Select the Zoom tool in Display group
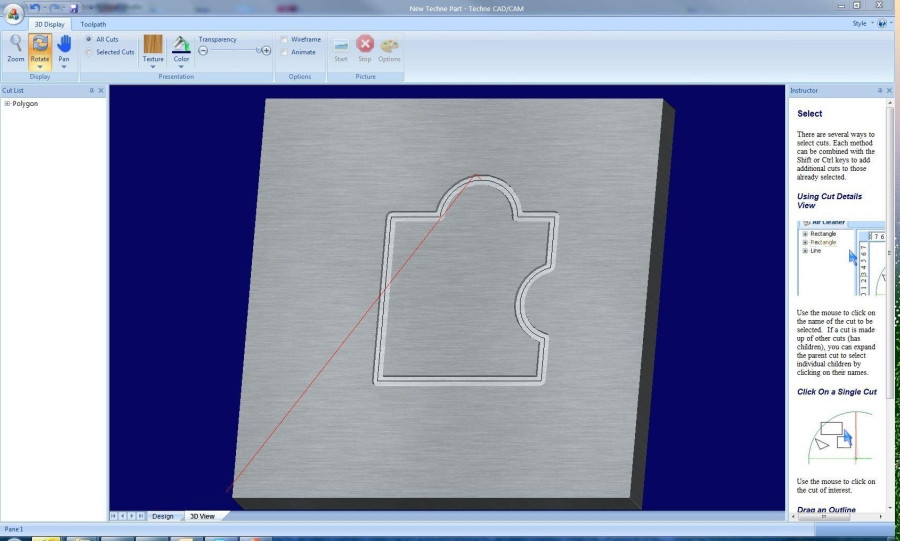The height and width of the screenshot is (541, 900). pyautogui.click(x=15, y=48)
